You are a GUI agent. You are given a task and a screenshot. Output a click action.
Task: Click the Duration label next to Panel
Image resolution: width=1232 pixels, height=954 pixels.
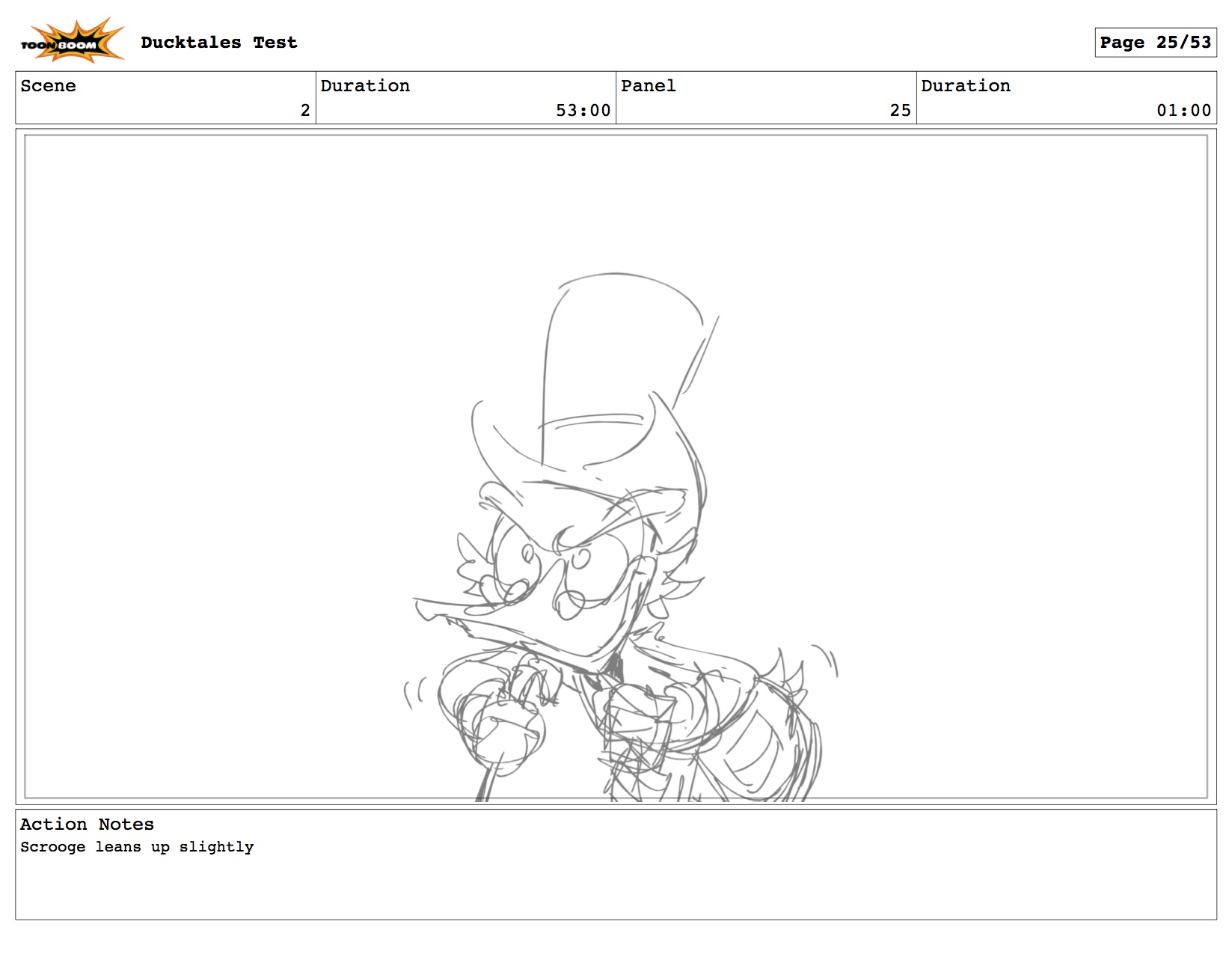[965, 86]
